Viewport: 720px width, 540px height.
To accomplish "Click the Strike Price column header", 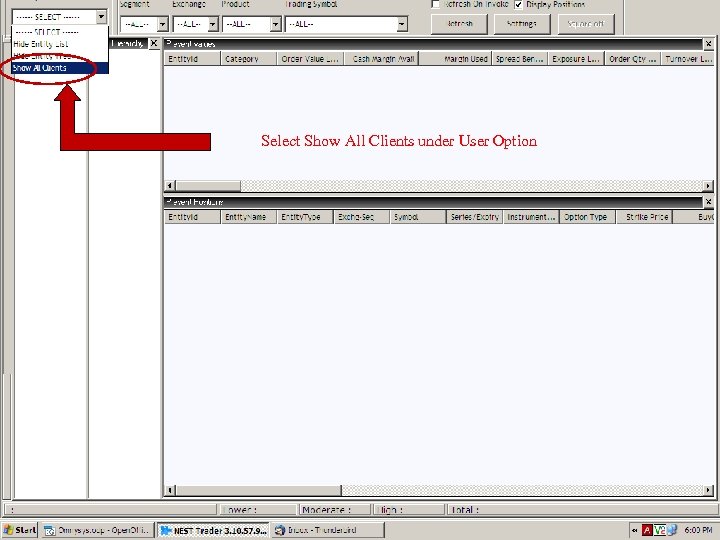I will (644, 217).
